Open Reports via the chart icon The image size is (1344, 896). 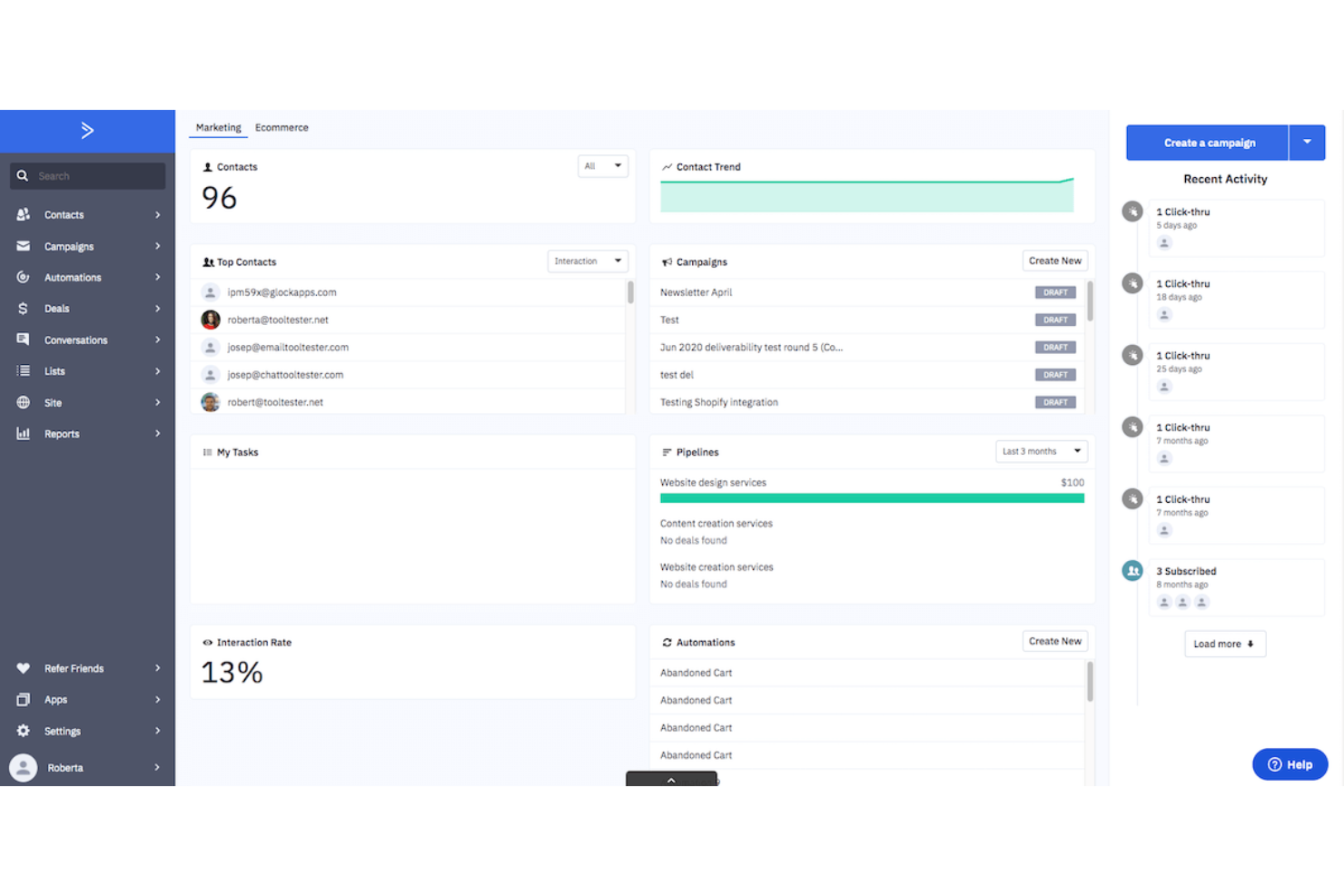click(x=23, y=433)
